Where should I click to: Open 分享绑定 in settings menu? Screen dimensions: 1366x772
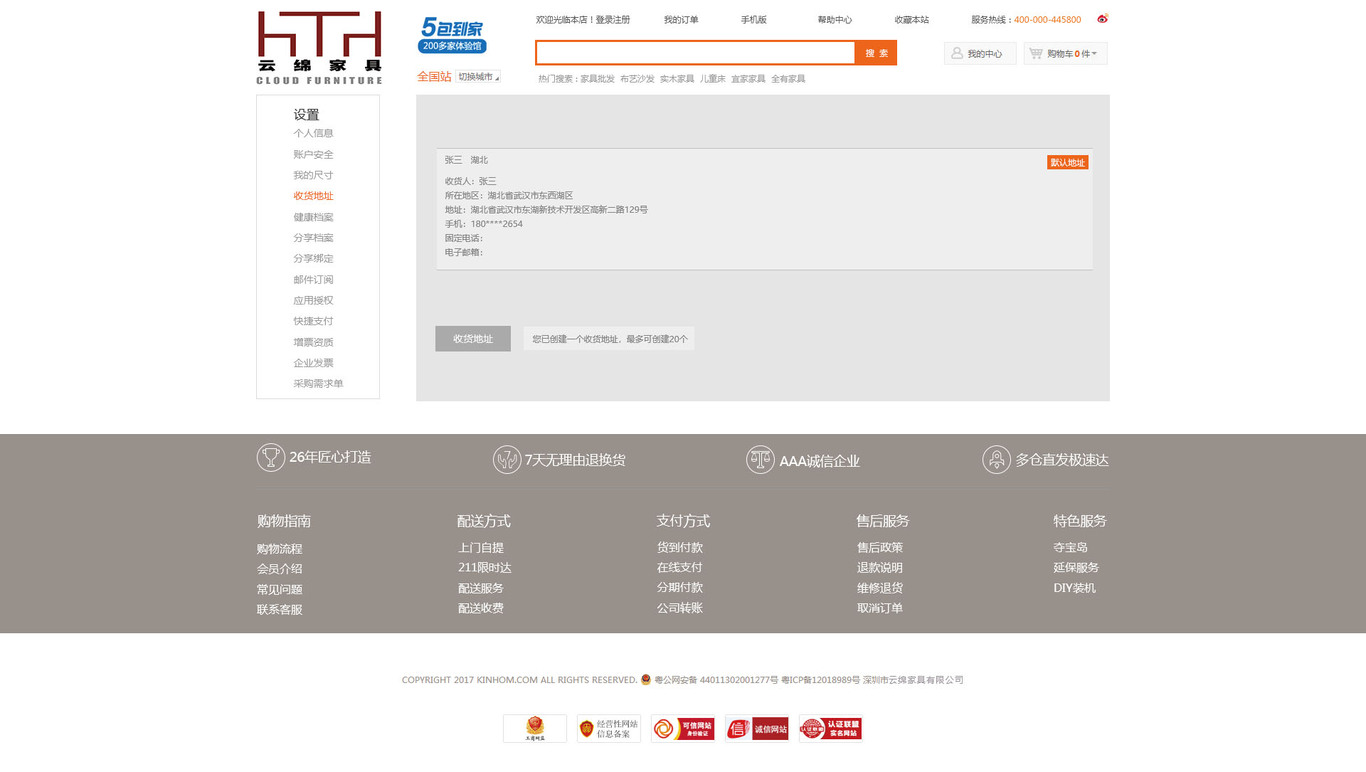coord(313,259)
